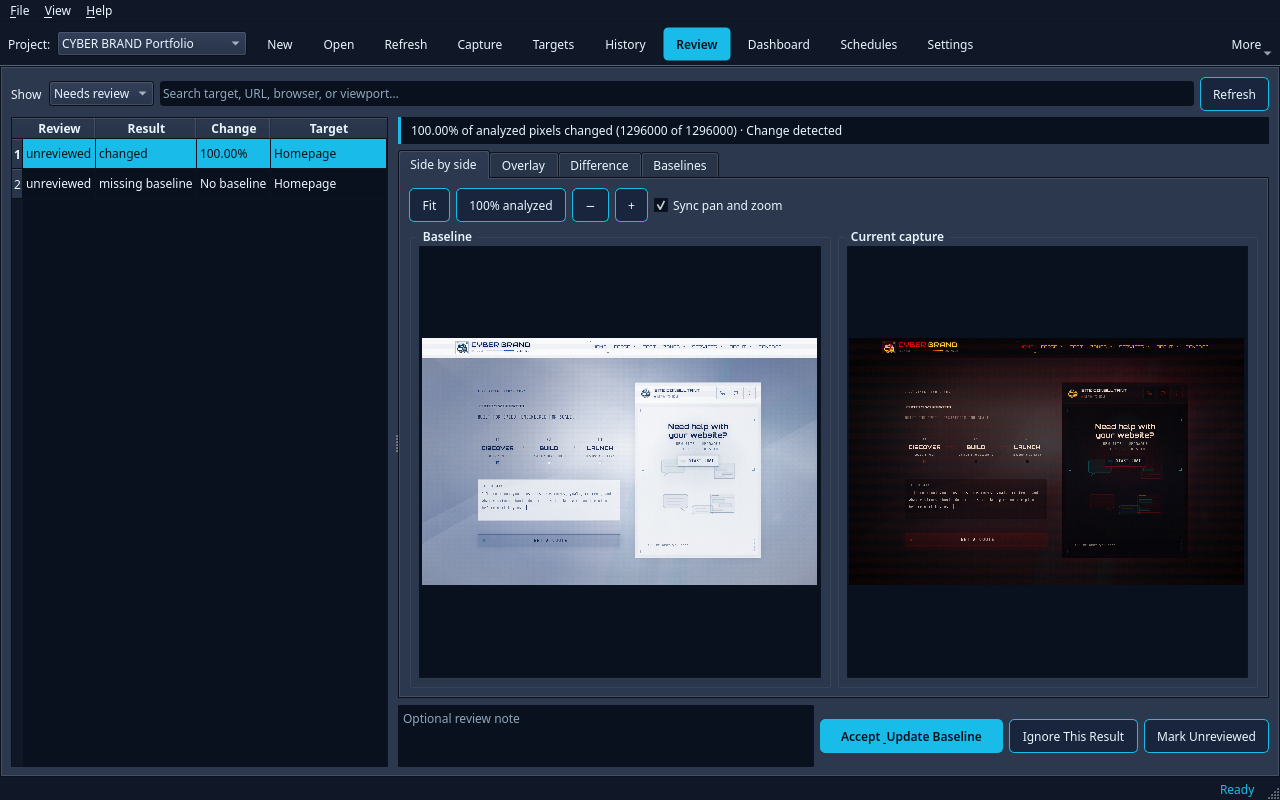Image resolution: width=1280 pixels, height=800 pixels.
Task: Open the Project dropdown CYBER BRAND Portfolio
Action: [x=151, y=44]
